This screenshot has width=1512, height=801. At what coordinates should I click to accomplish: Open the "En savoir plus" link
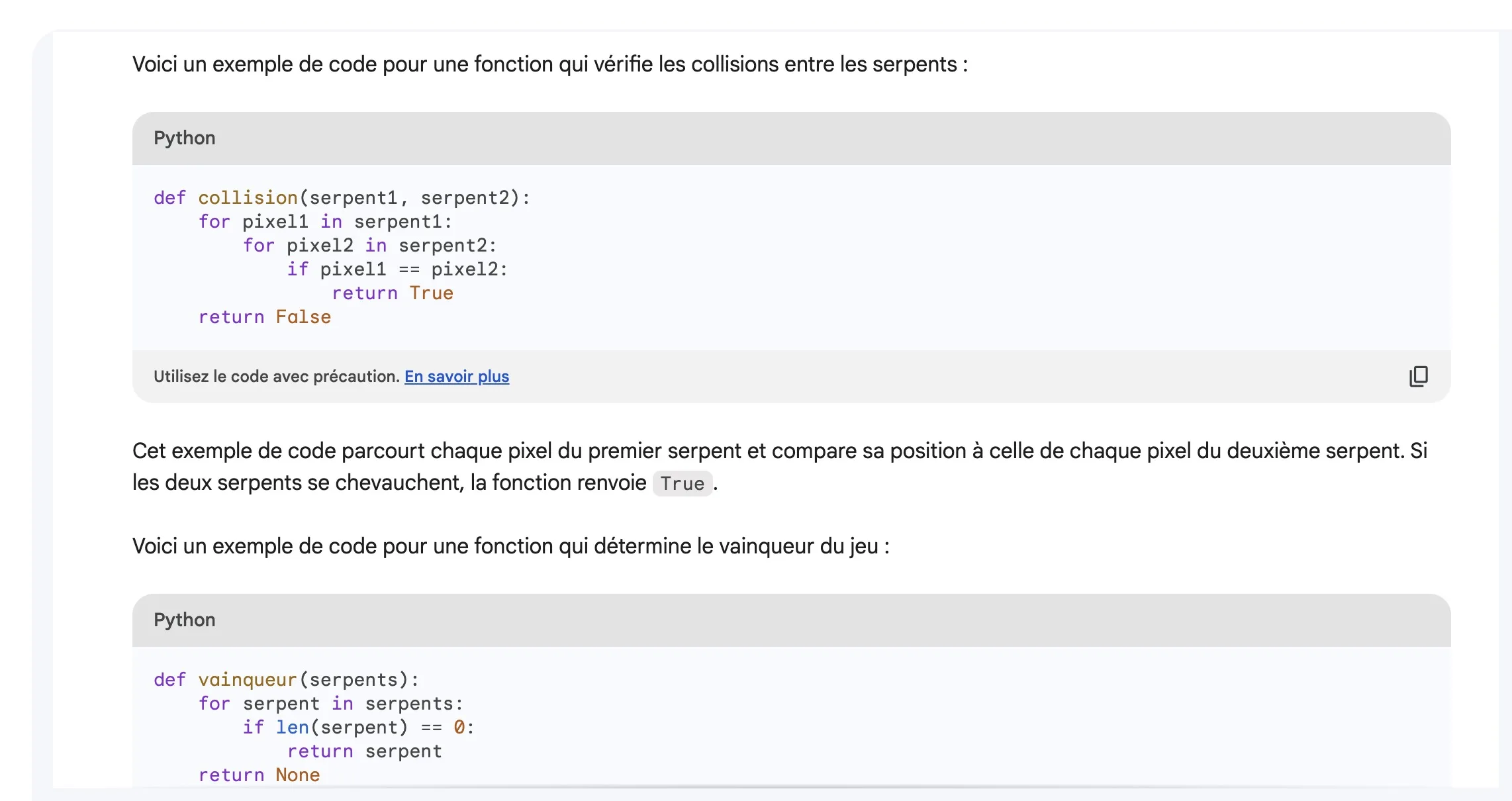[457, 377]
